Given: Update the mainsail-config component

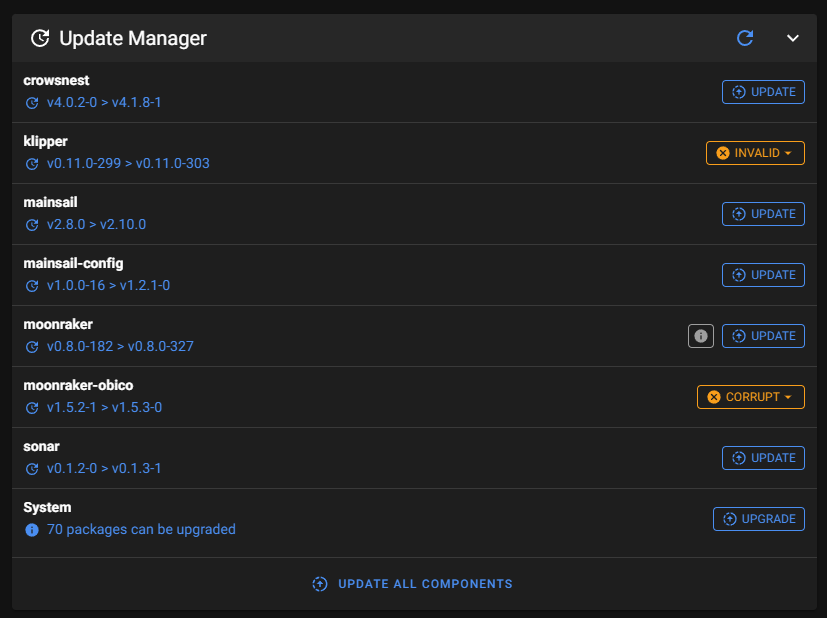Looking at the screenshot, I should (763, 275).
